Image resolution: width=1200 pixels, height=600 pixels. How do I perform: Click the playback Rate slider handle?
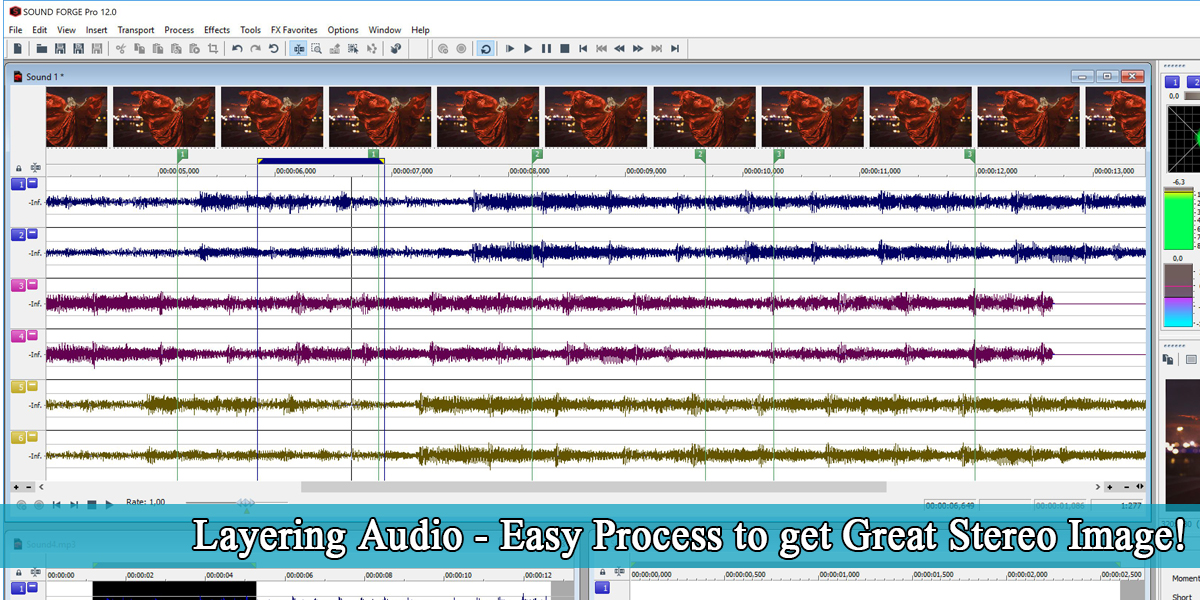pos(246,502)
